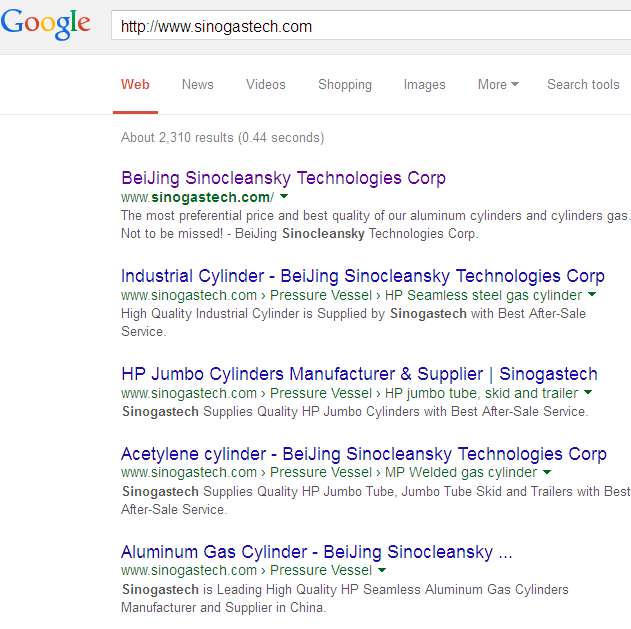
Task: Click snippet 'Sinogastech is Leading High Quality HP Seamless'
Action: (x=272, y=590)
